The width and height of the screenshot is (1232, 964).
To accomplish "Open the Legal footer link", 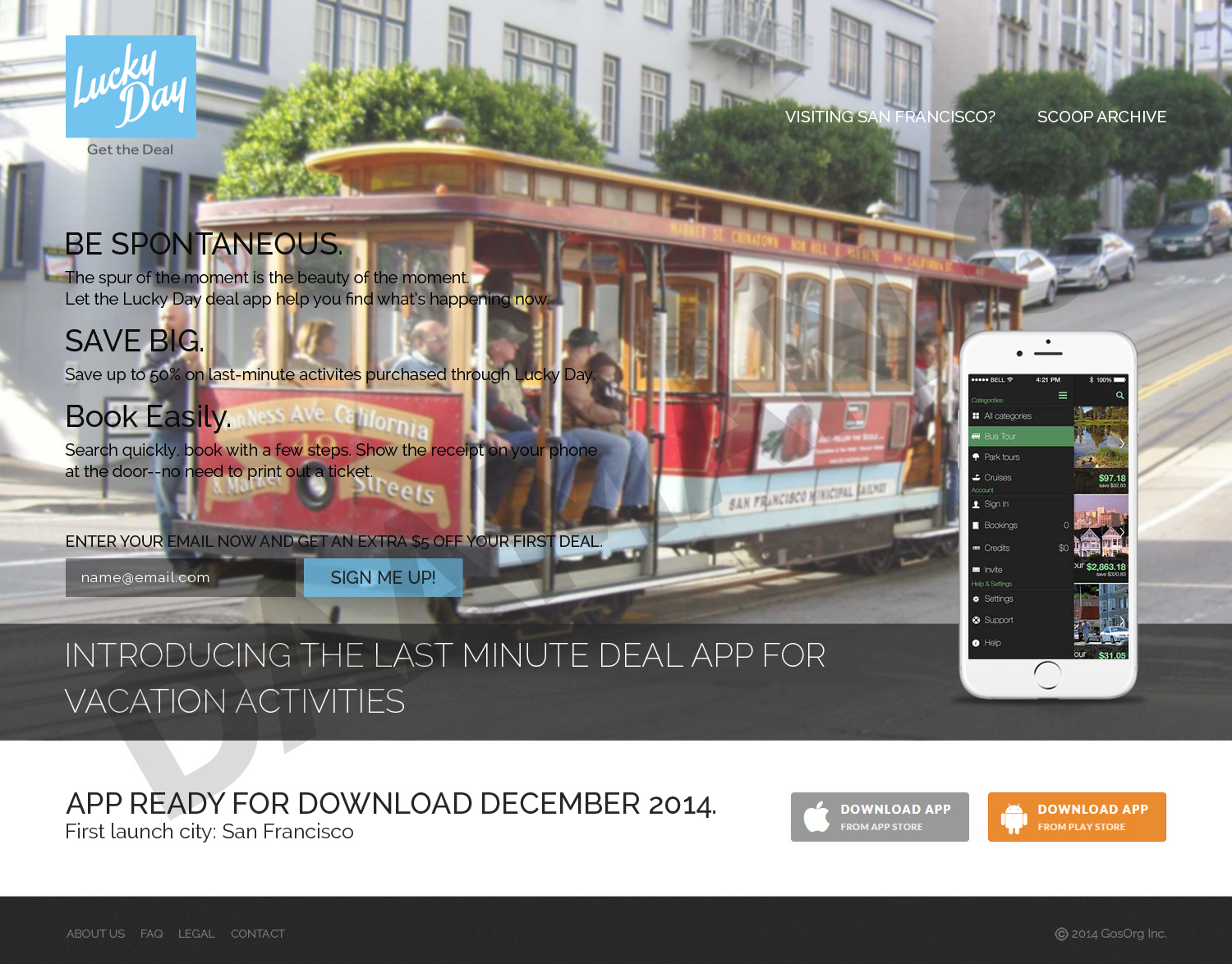I will point(196,934).
